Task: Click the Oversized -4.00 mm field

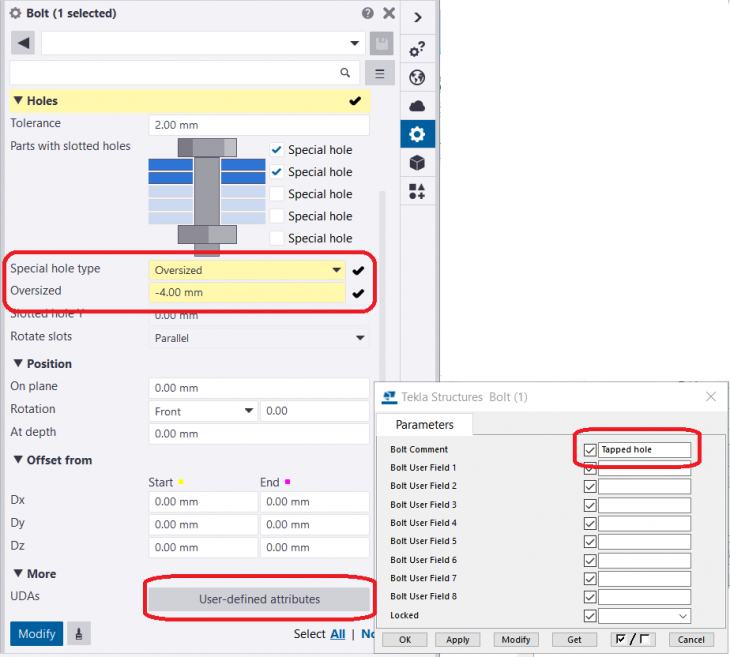Action: click(x=247, y=292)
